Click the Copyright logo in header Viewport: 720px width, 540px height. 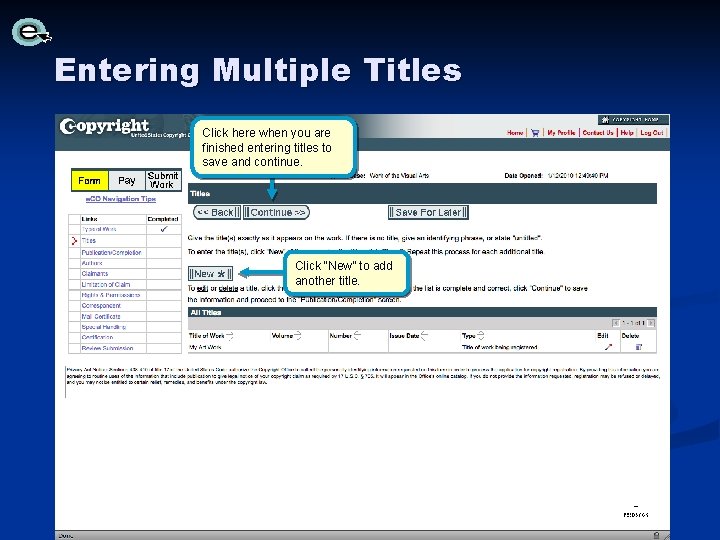pyautogui.click(x=104, y=126)
